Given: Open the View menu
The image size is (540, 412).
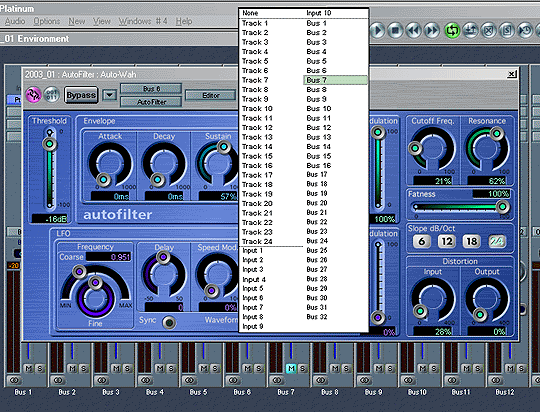Looking at the screenshot, I should [x=102, y=21].
